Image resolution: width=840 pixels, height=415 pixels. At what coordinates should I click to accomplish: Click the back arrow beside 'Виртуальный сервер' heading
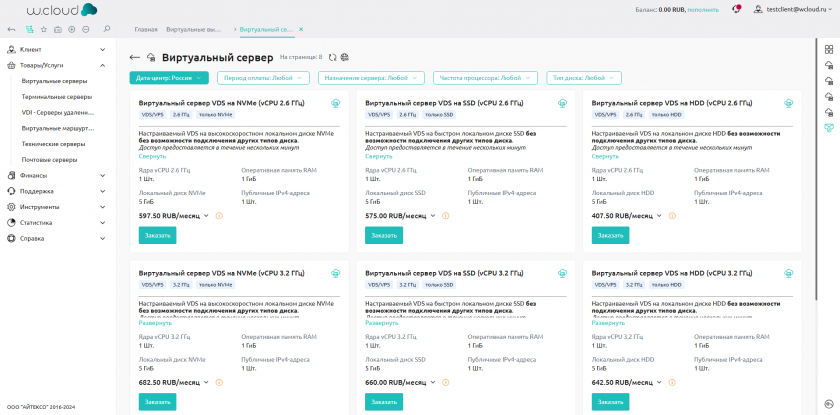coord(135,57)
